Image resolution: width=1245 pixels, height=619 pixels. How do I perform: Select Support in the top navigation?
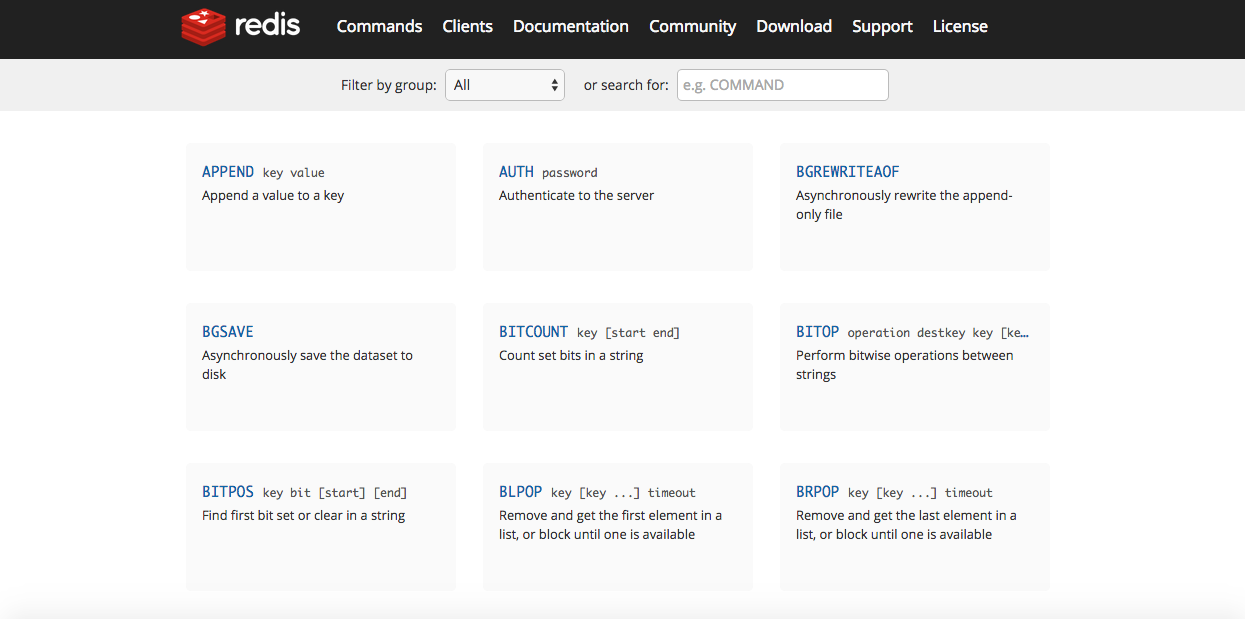pos(882,27)
